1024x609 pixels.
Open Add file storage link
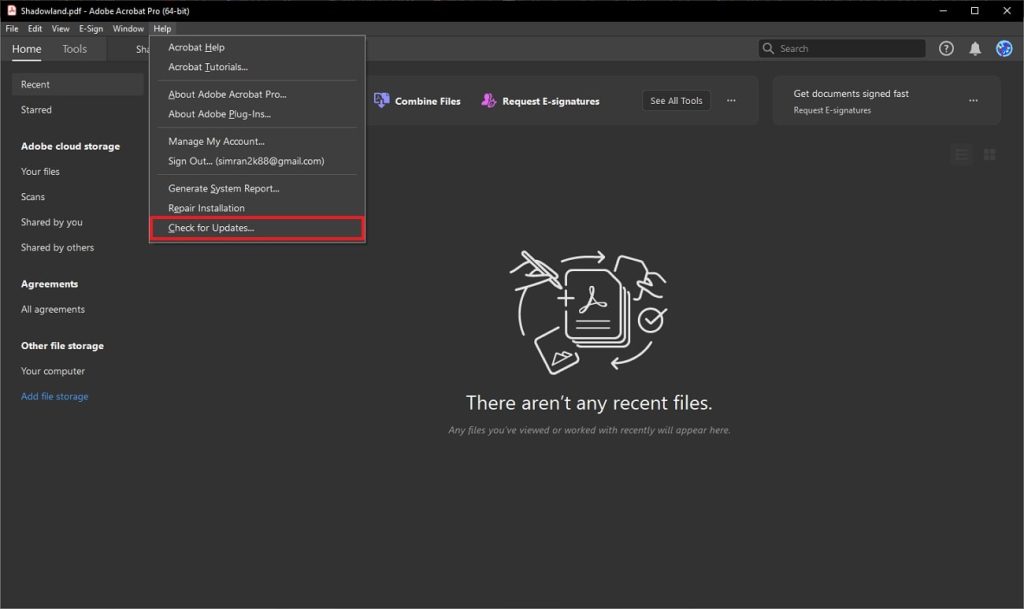coord(54,396)
